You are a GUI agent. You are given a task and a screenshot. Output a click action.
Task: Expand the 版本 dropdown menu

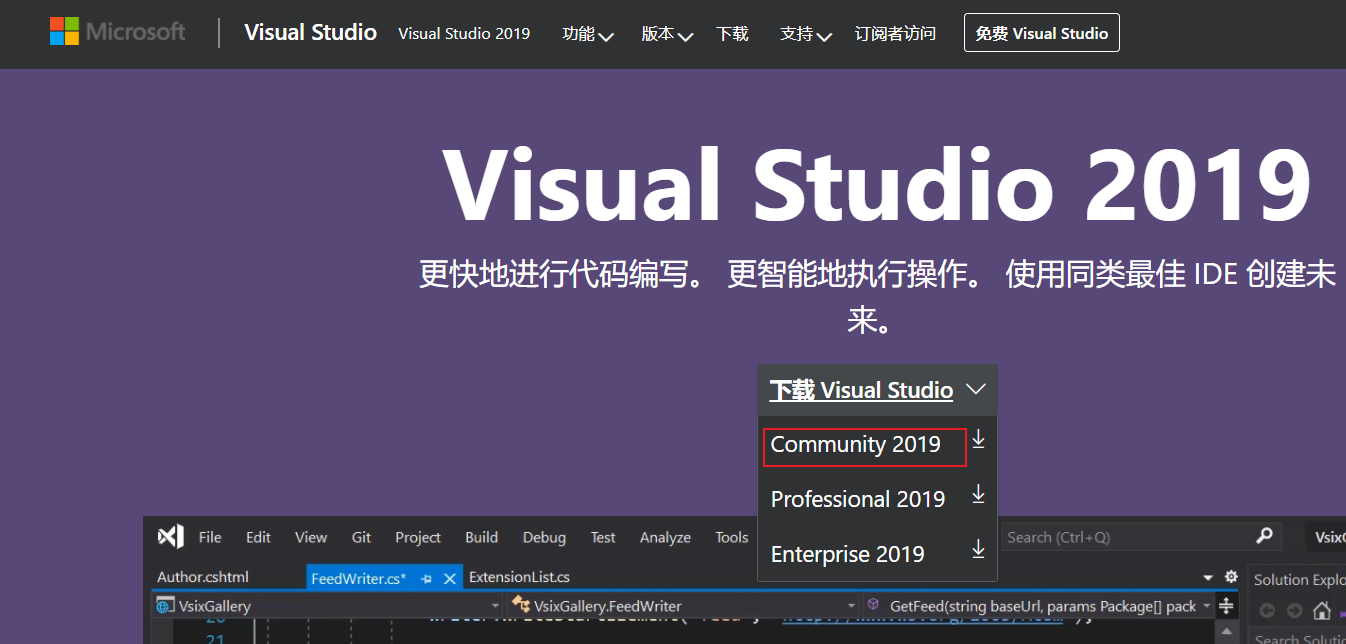[x=666, y=34]
